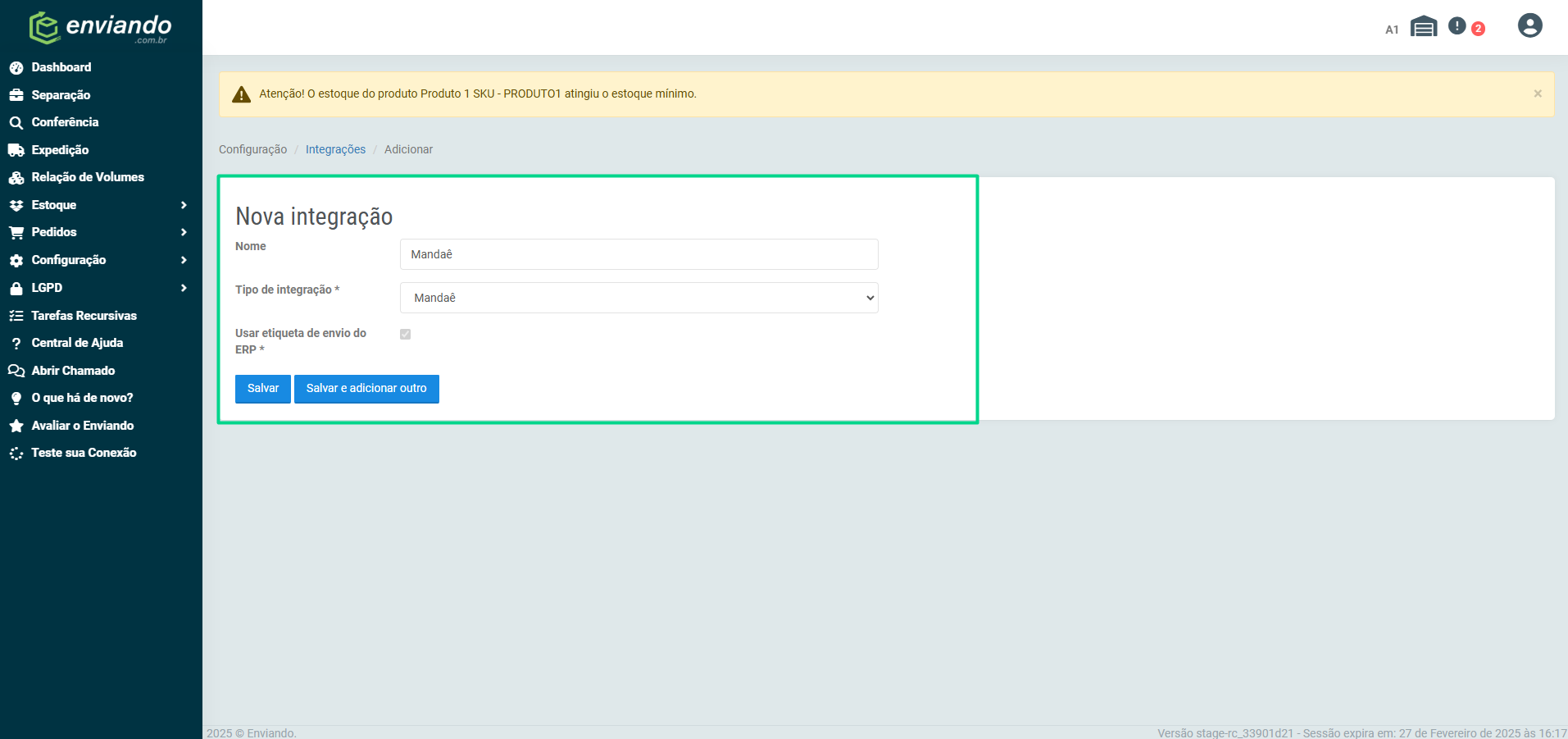Follow the Integrações breadcrumb link
Image resolution: width=1568 pixels, height=739 pixels.
click(335, 149)
